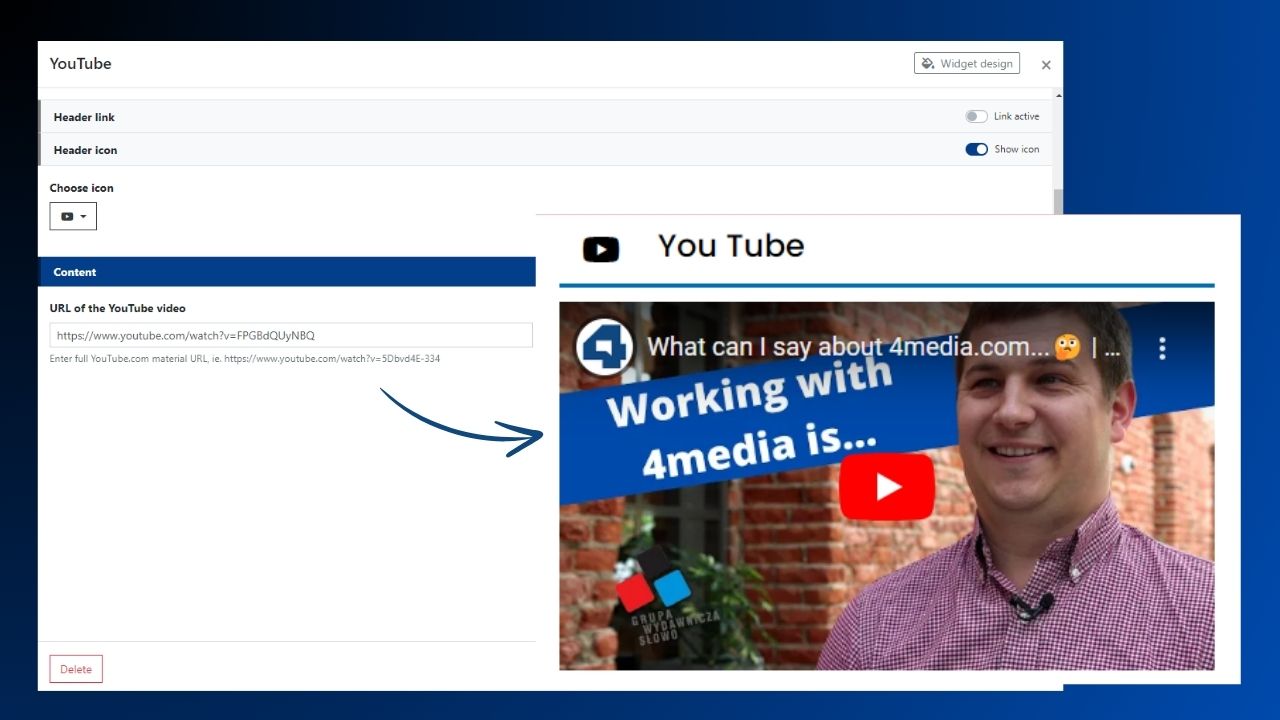Click the 'Enter full YouTube.com material URL' hint
The height and width of the screenshot is (720, 1280).
tap(245, 358)
